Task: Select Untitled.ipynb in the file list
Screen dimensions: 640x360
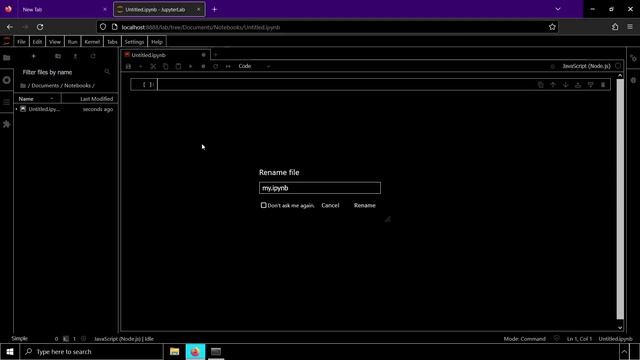Action: pyautogui.click(x=66, y=109)
